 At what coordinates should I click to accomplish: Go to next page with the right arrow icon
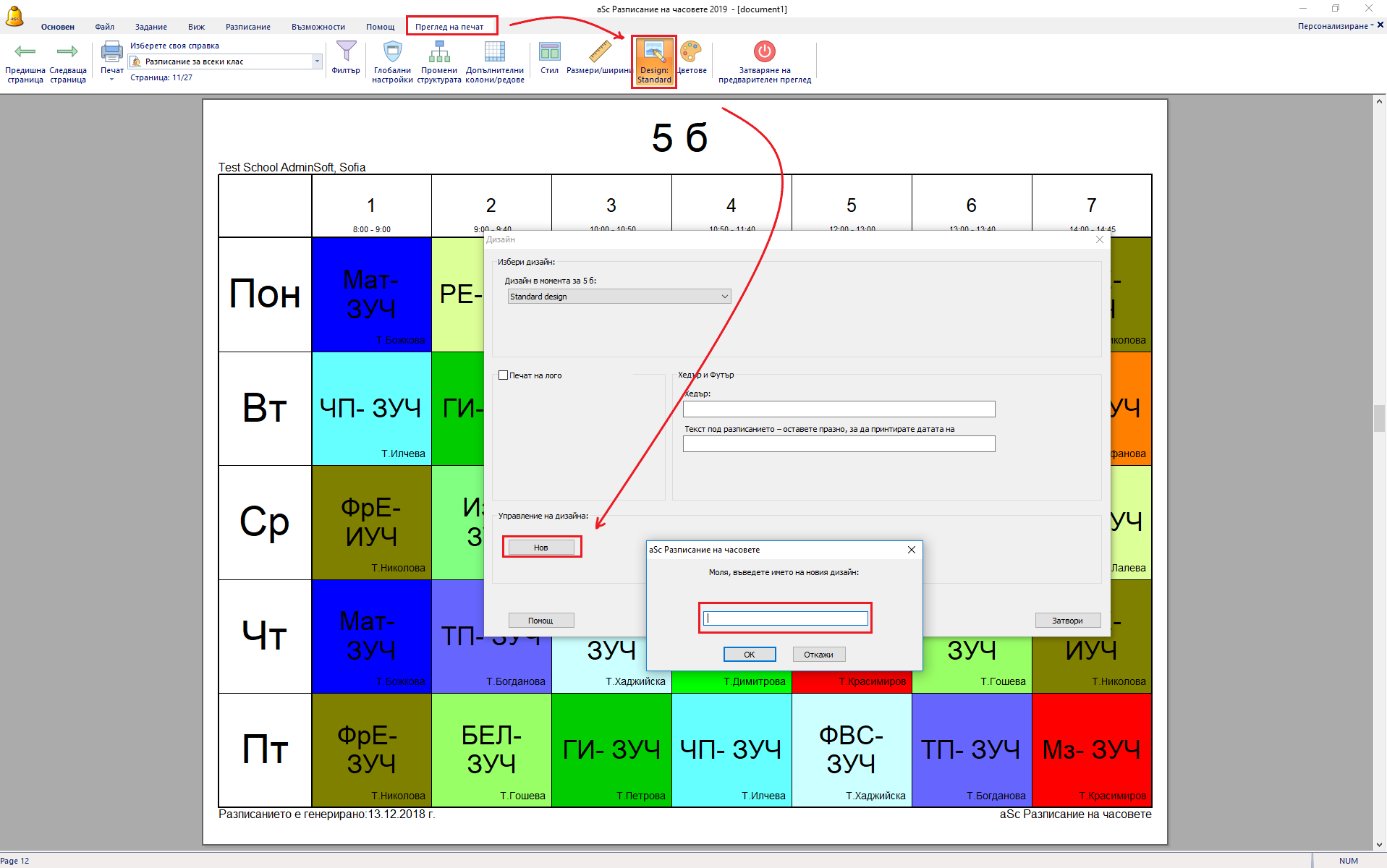click(x=67, y=52)
